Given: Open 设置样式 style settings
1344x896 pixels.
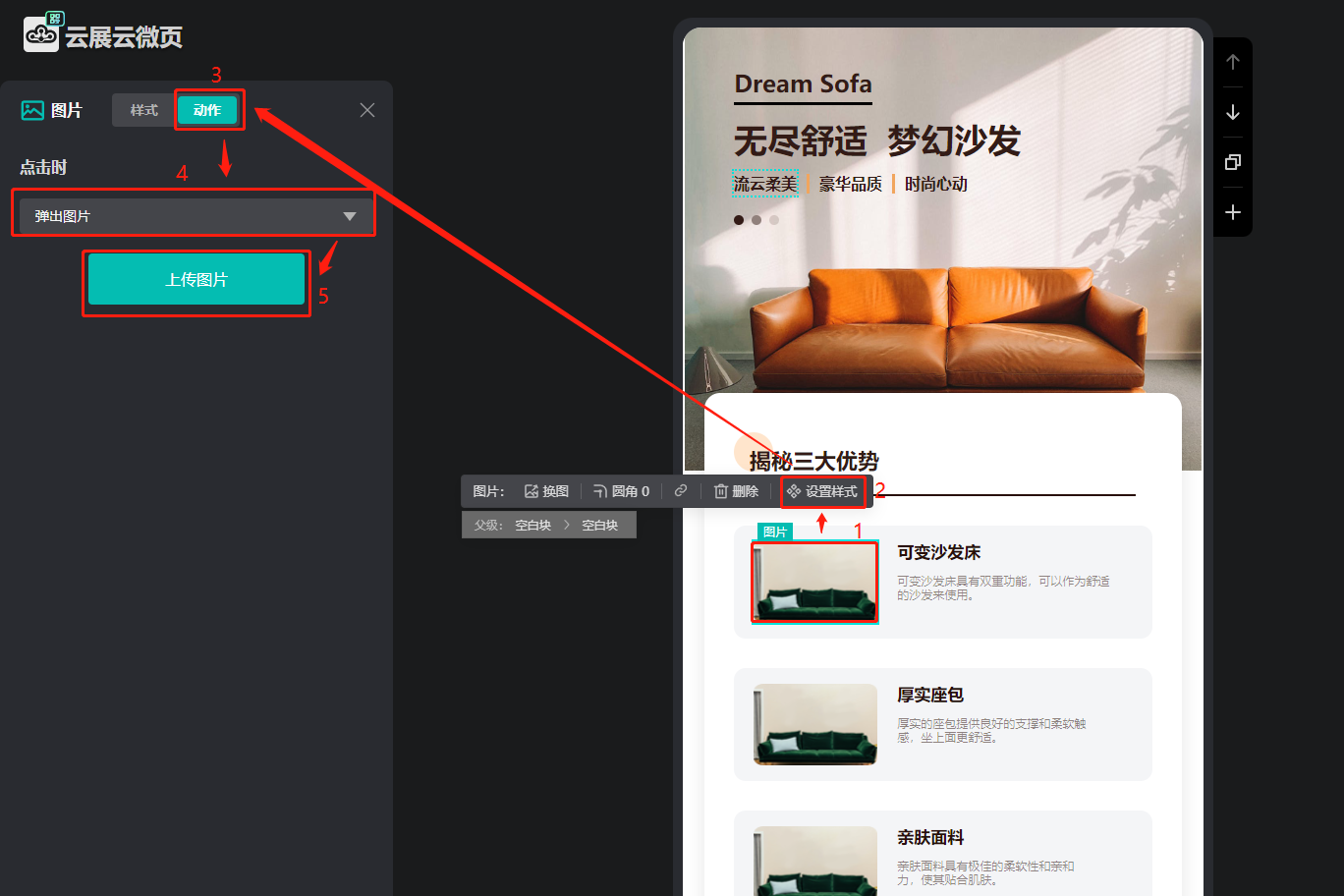Looking at the screenshot, I should [x=822, y=491].
